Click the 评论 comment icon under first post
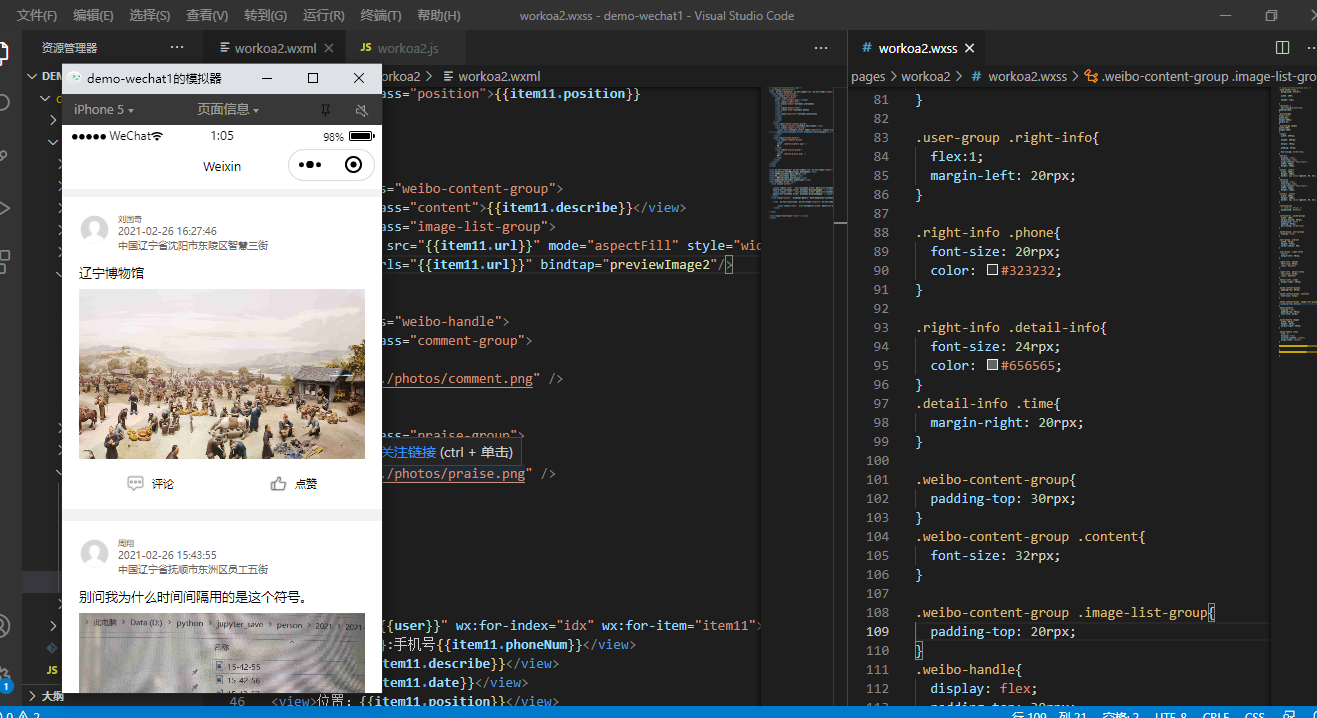1317x718 pixels. tap(136, 484)
